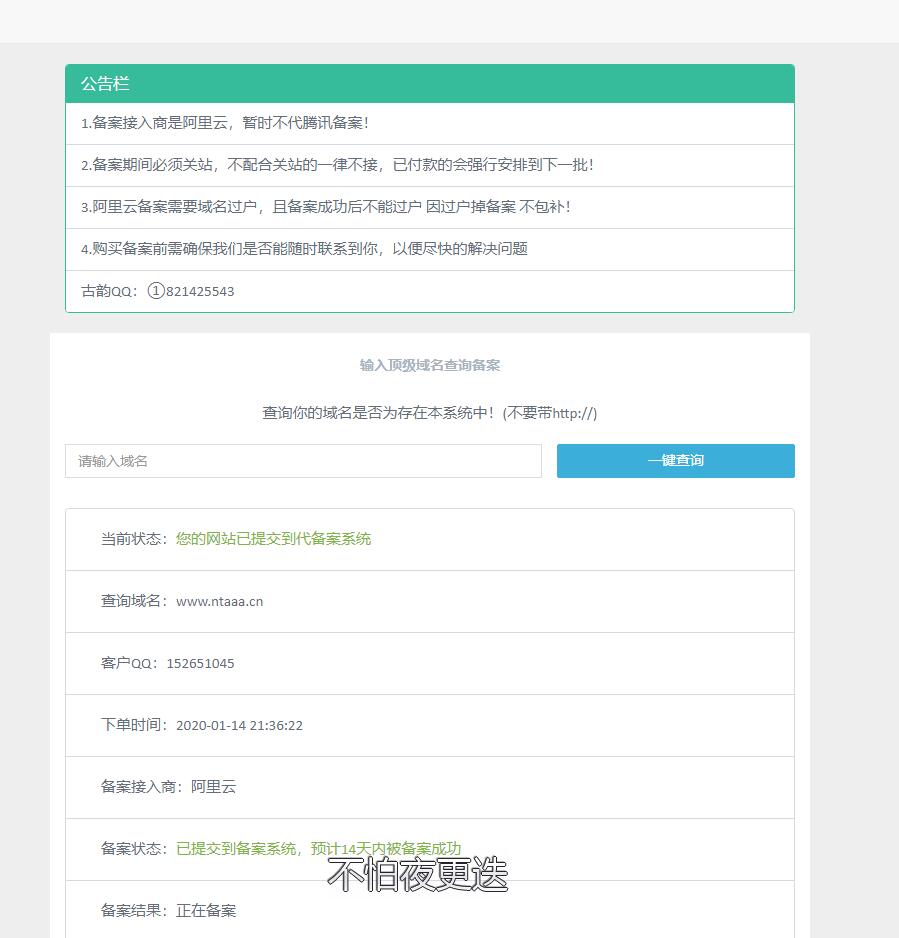Click the QQ number 821425543
The width and height of the screenshot is (899, 938).
[x=200, y=291]
